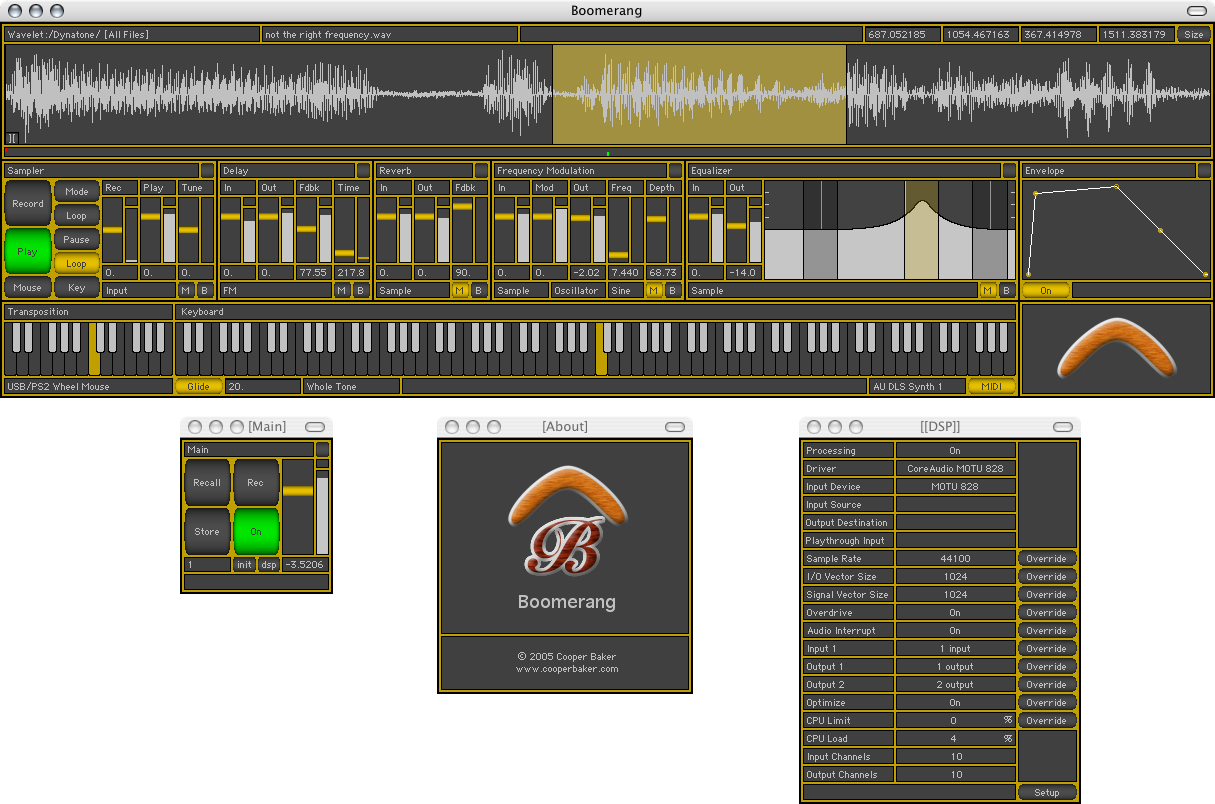Click the Mouse button in Sampler
1215x804 pixels.
click(28, 288)
